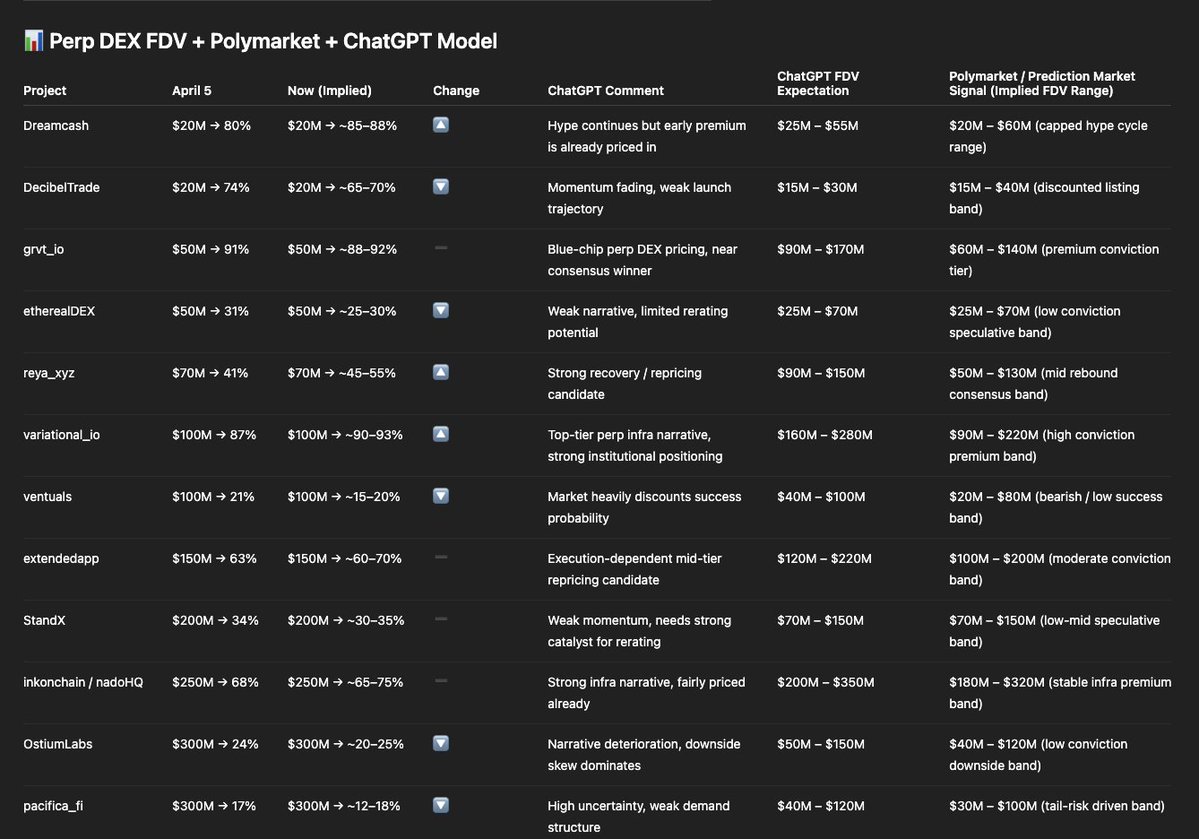Select the 'etherealDEX' project name
Viewport: 1199px width, 839px height.
59,311
